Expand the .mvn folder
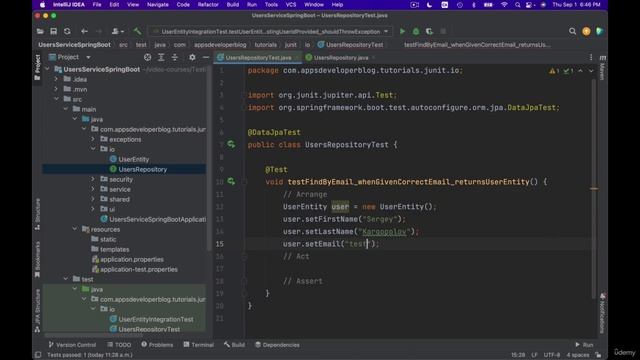This screenshot has height=360, width=640. point(56,89)
